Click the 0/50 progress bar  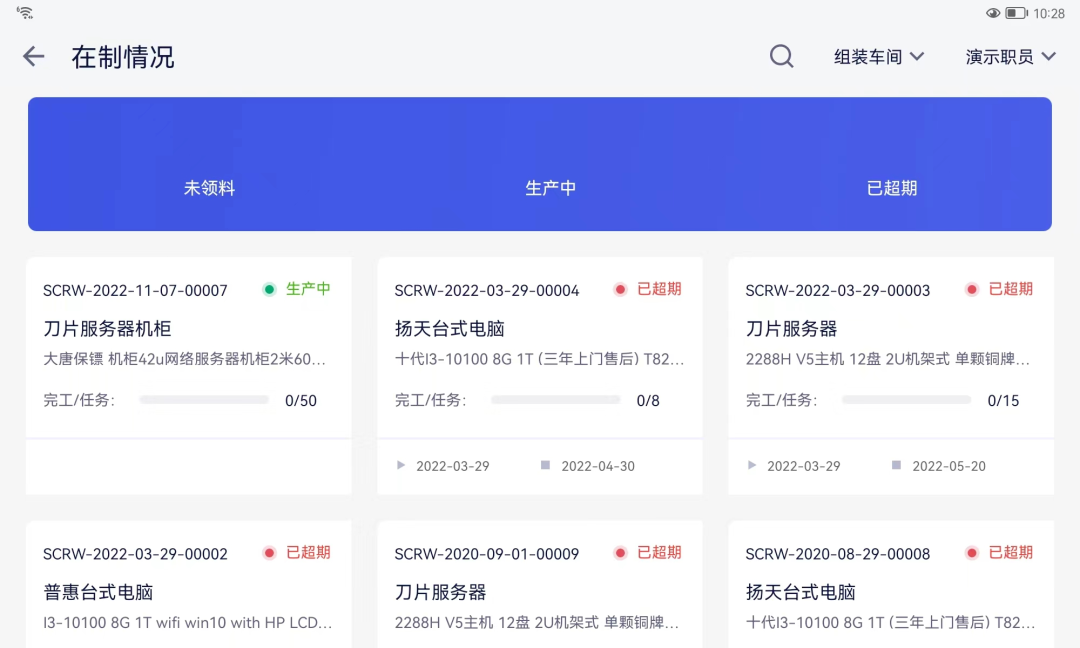204,399
